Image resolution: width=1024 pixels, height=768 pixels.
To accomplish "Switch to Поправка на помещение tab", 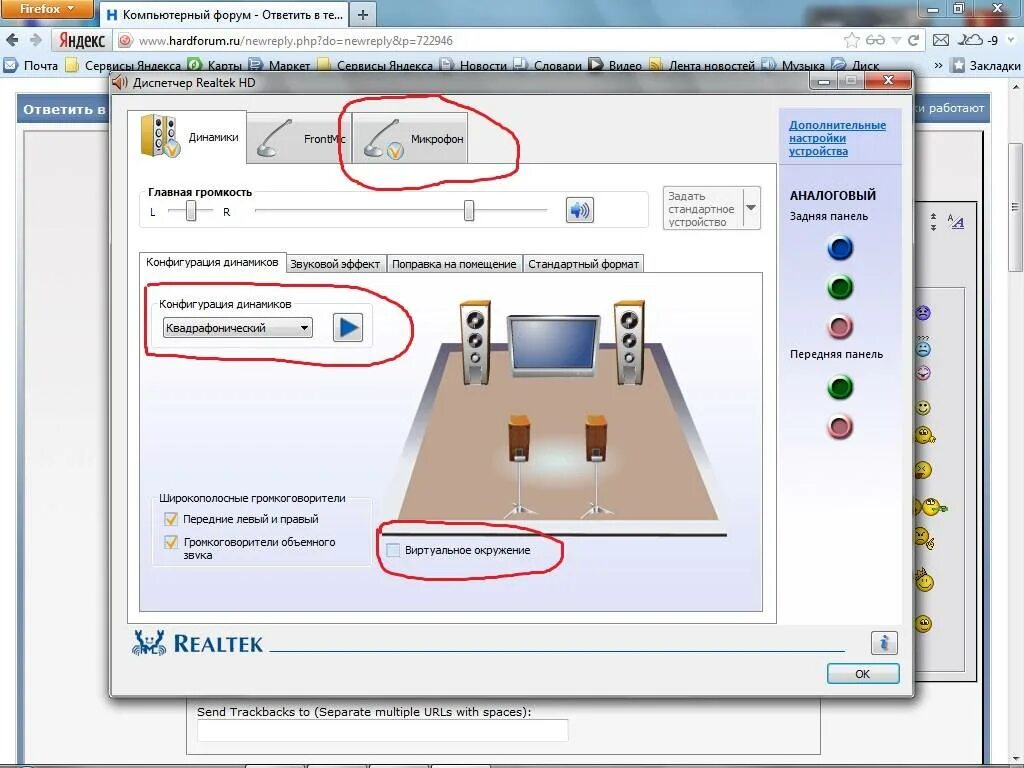I will tap(454, 264).
